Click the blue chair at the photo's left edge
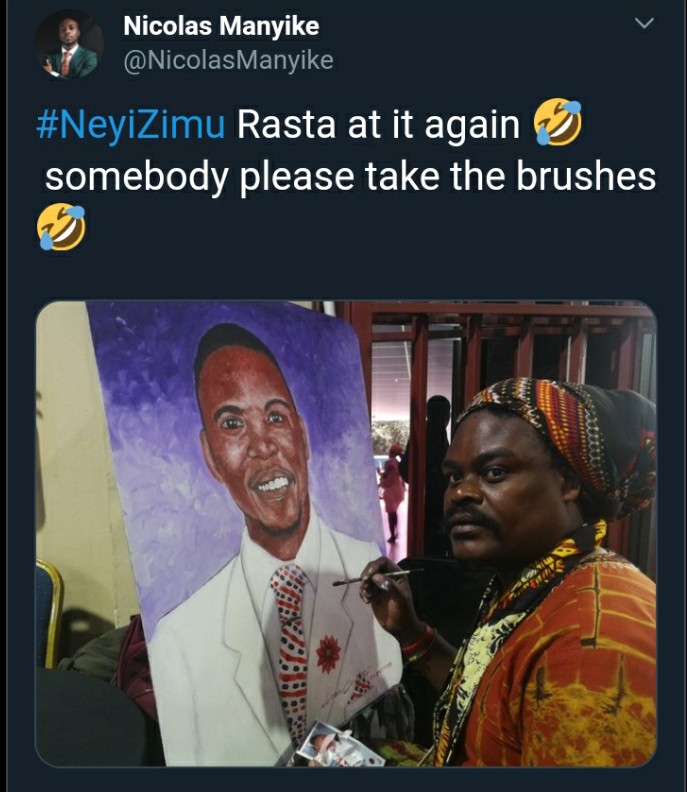Screen dimensions: 687x792 (49, 614)
